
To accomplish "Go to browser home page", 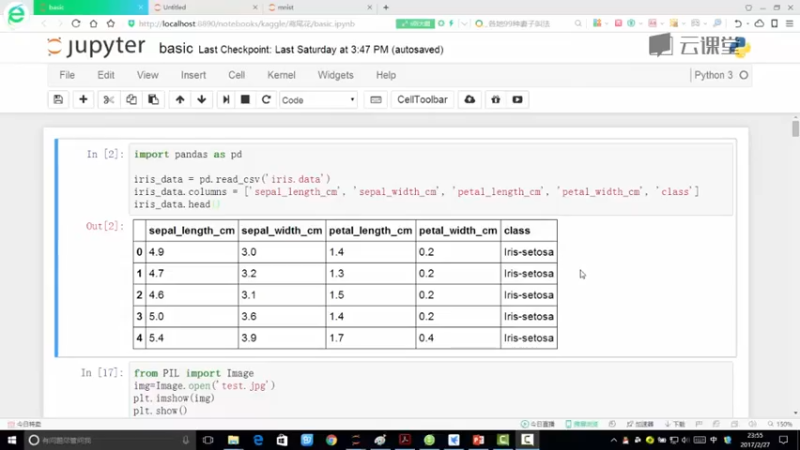I will coord(93,23).
